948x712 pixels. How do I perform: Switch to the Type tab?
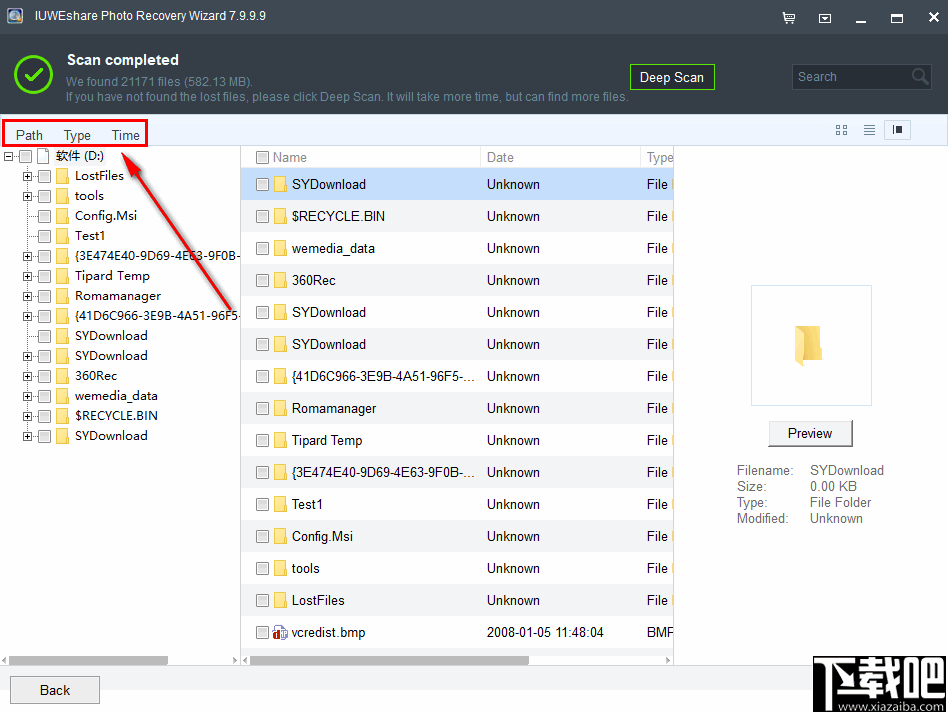(x=76, y=135)
